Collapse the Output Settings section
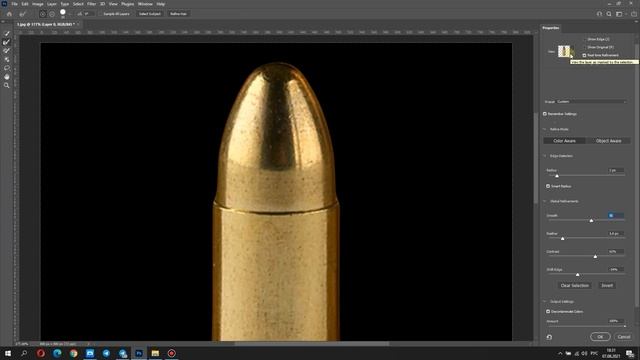Screen dimensions: 640x360 pyautogui.click(x=545, y=302)
